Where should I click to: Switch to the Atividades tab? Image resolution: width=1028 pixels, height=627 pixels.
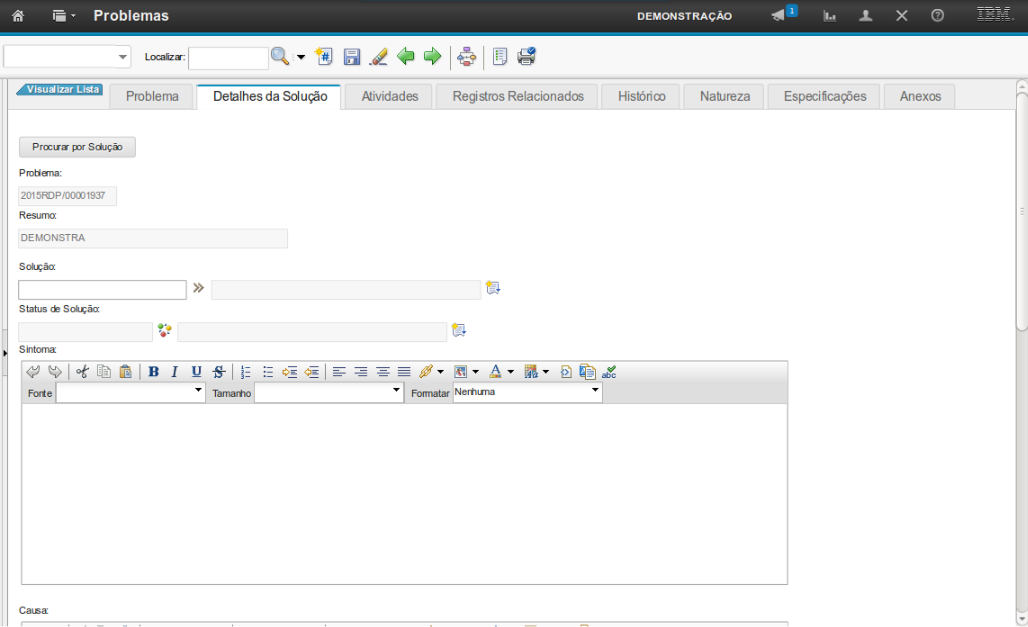389,97
